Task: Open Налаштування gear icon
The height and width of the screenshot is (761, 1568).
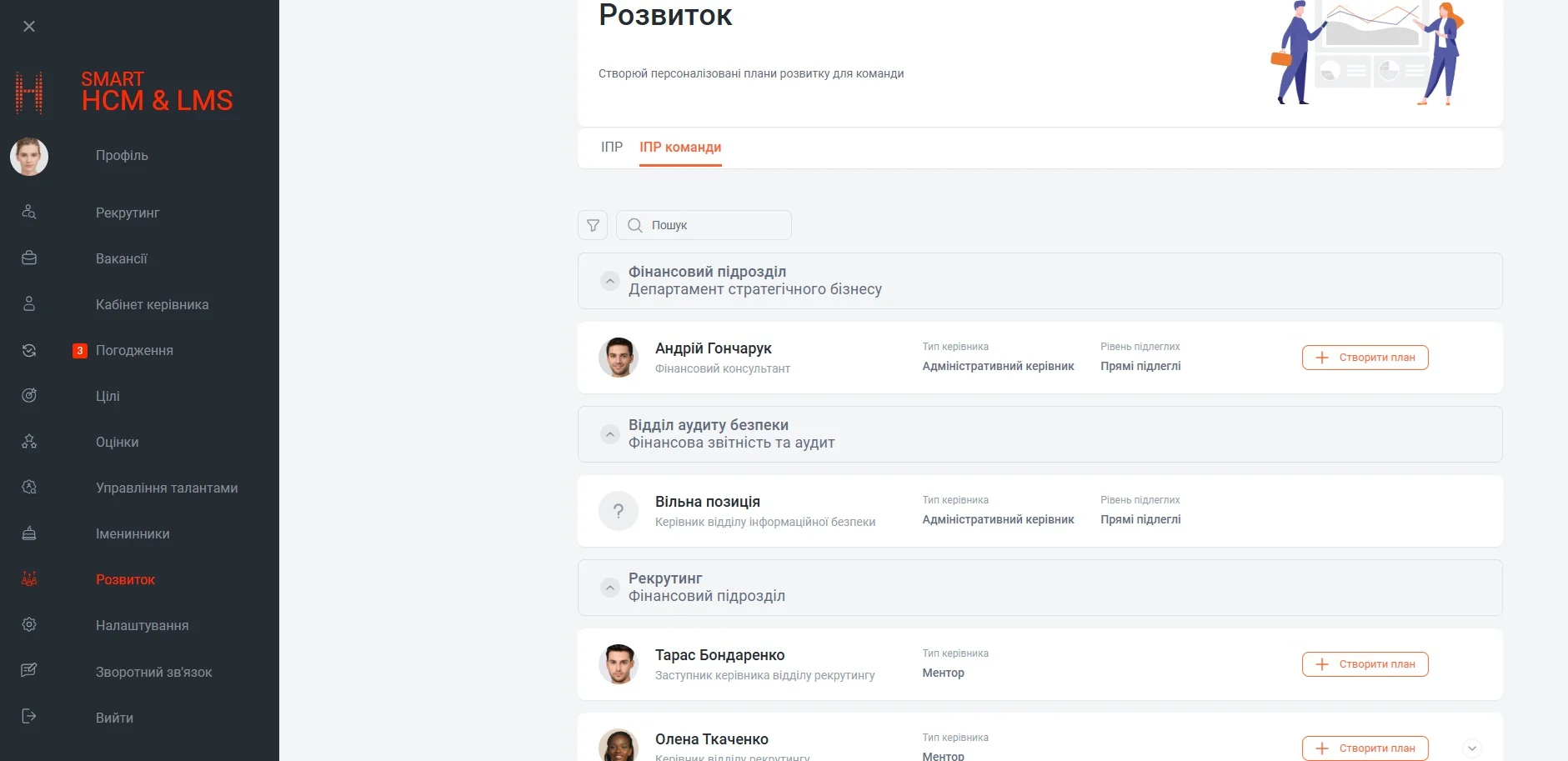Action: [x=29, y=625]
